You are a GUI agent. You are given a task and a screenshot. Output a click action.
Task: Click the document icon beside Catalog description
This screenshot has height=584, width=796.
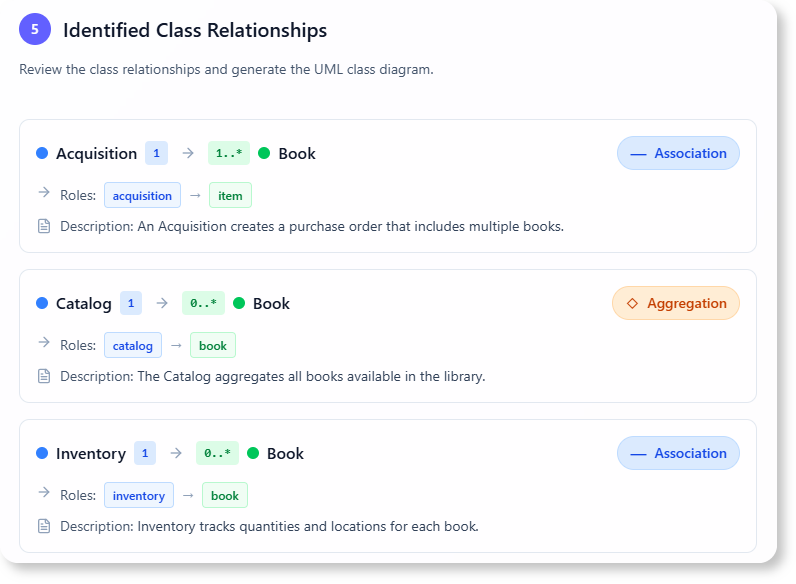pos(44,376)
